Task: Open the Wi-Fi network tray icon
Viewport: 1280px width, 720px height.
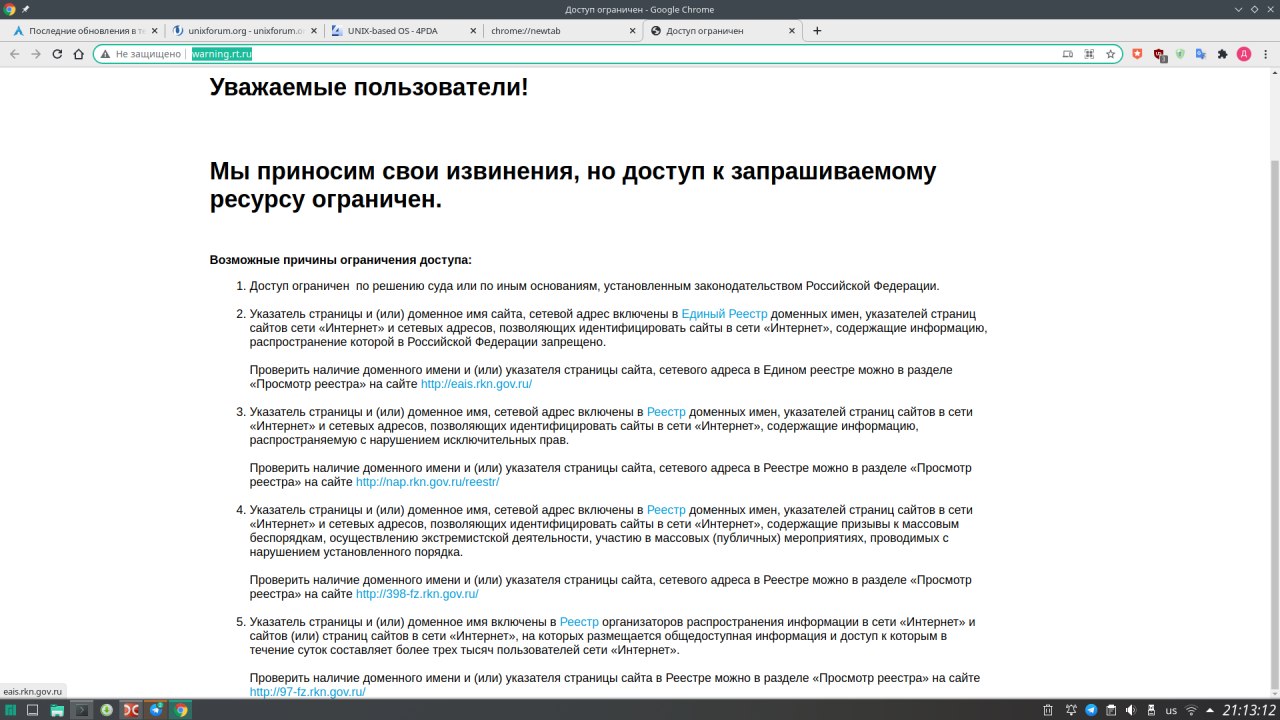Action: point(1191,710)
